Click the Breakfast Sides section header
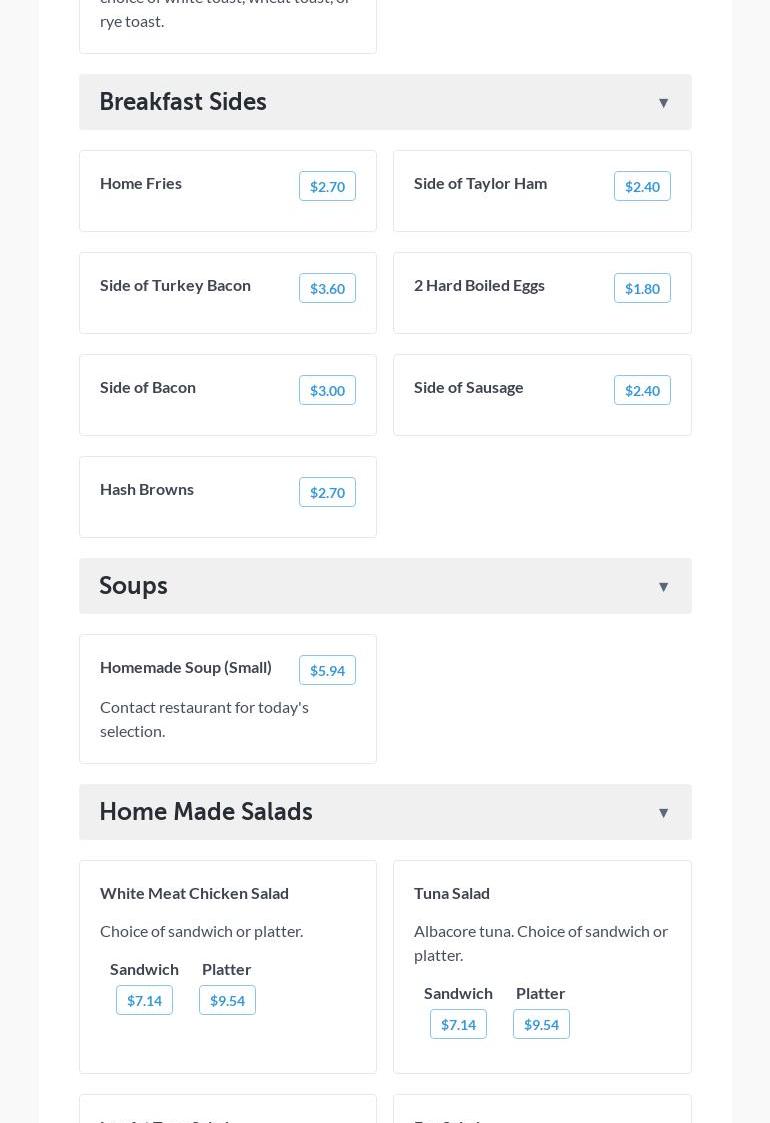The width and height of the screenshot is (770, 1123). point(183,102)
